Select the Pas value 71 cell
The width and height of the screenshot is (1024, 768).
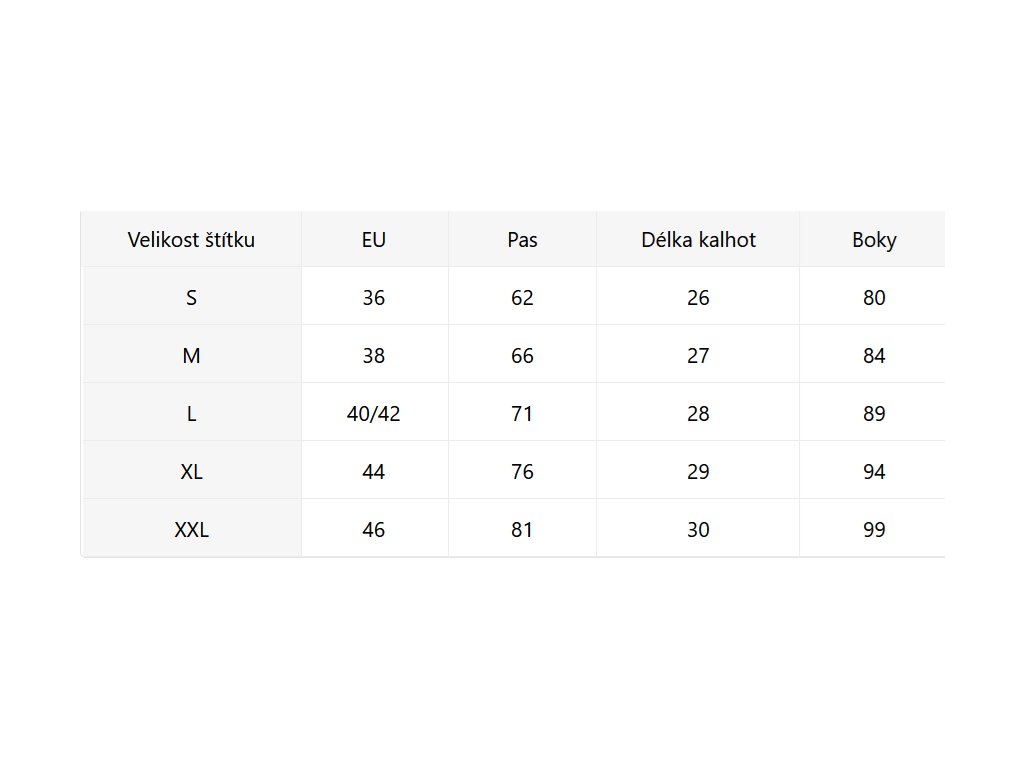click(522, 414)
